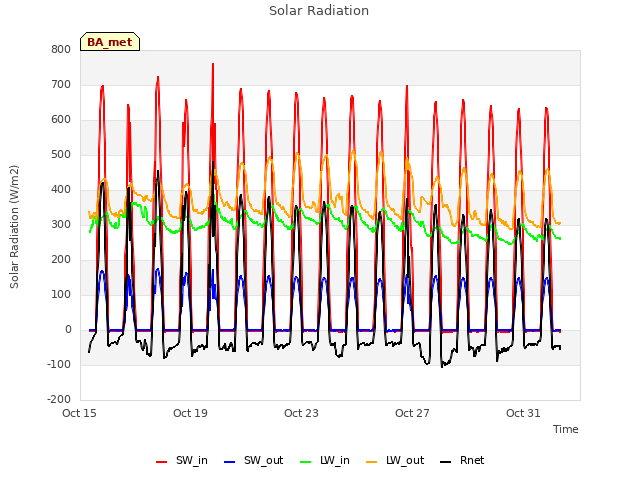This screenshot has width=640, height=480.
Task: Click the Solar Radiation chart title
Action: 319,11
